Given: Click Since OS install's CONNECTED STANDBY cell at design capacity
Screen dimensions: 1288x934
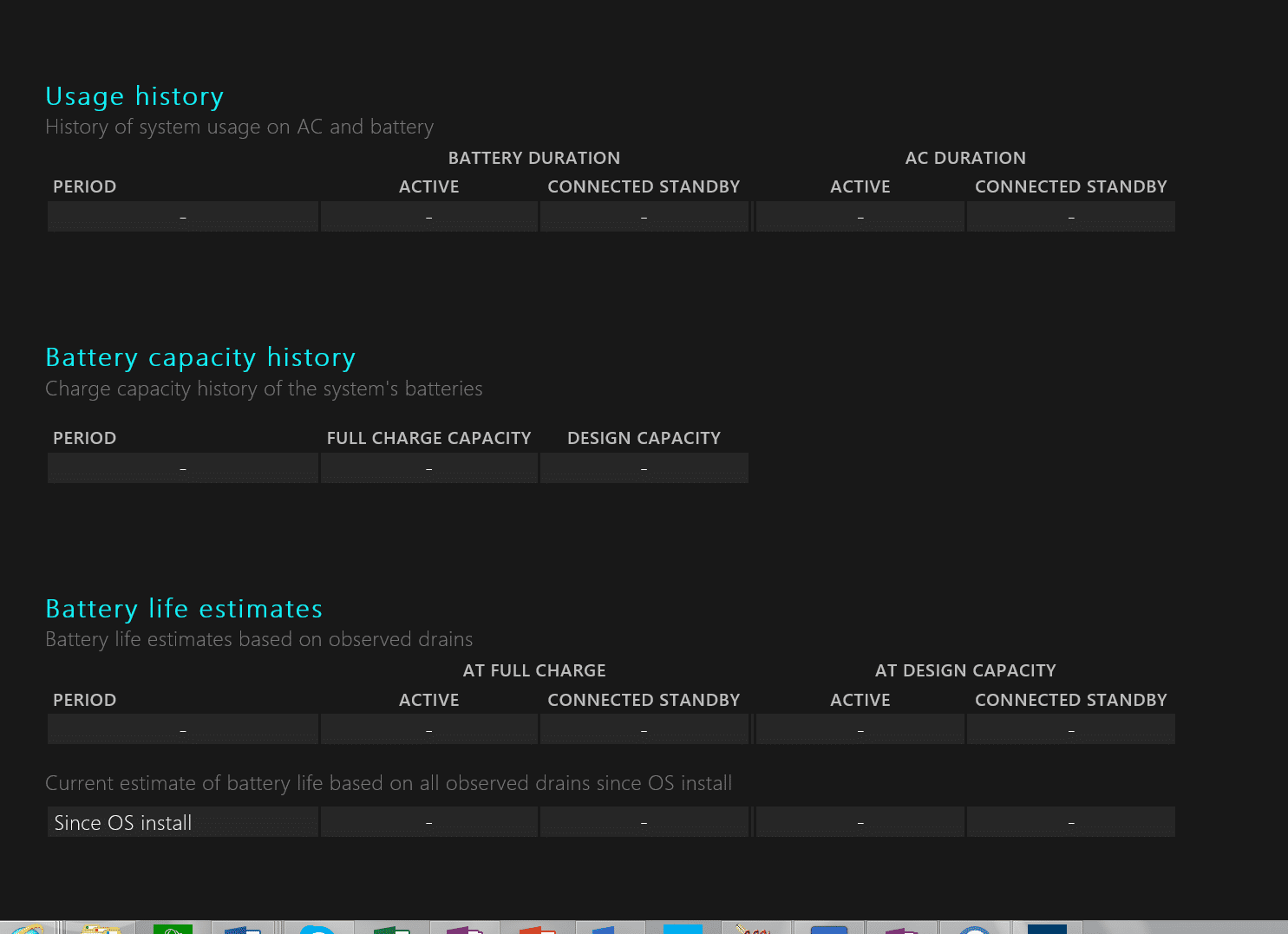Looking at the screenshot, I should 1071,822.
